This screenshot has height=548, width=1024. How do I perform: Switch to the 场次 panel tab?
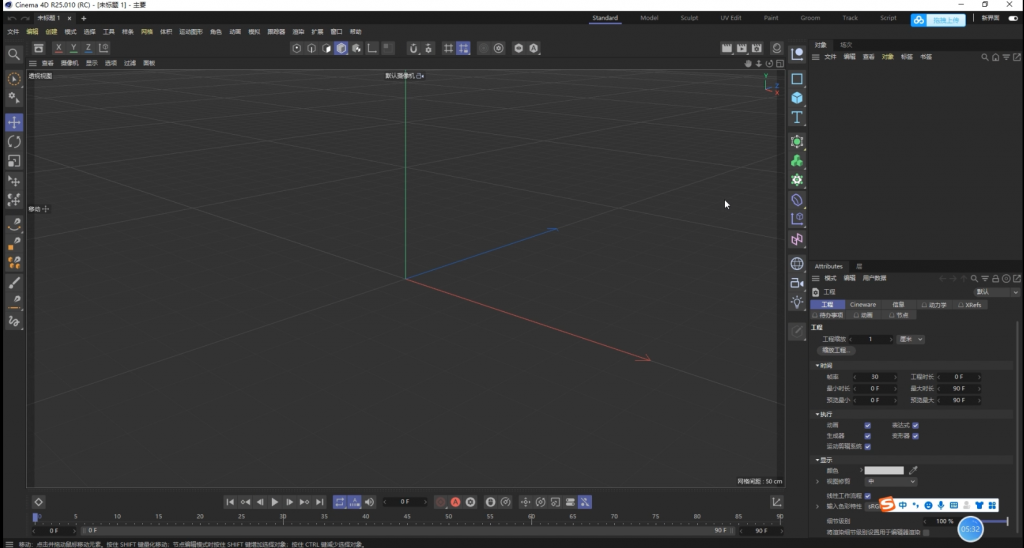click(x=846, y=45)
